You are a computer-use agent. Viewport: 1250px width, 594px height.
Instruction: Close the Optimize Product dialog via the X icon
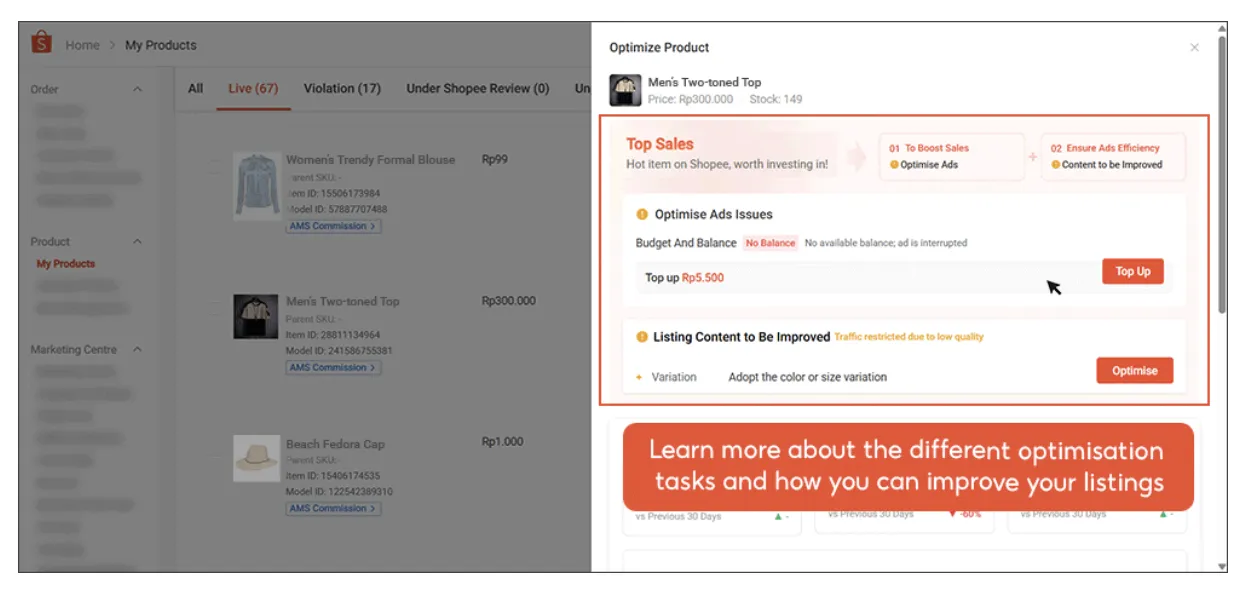[x=1194, y=47]
